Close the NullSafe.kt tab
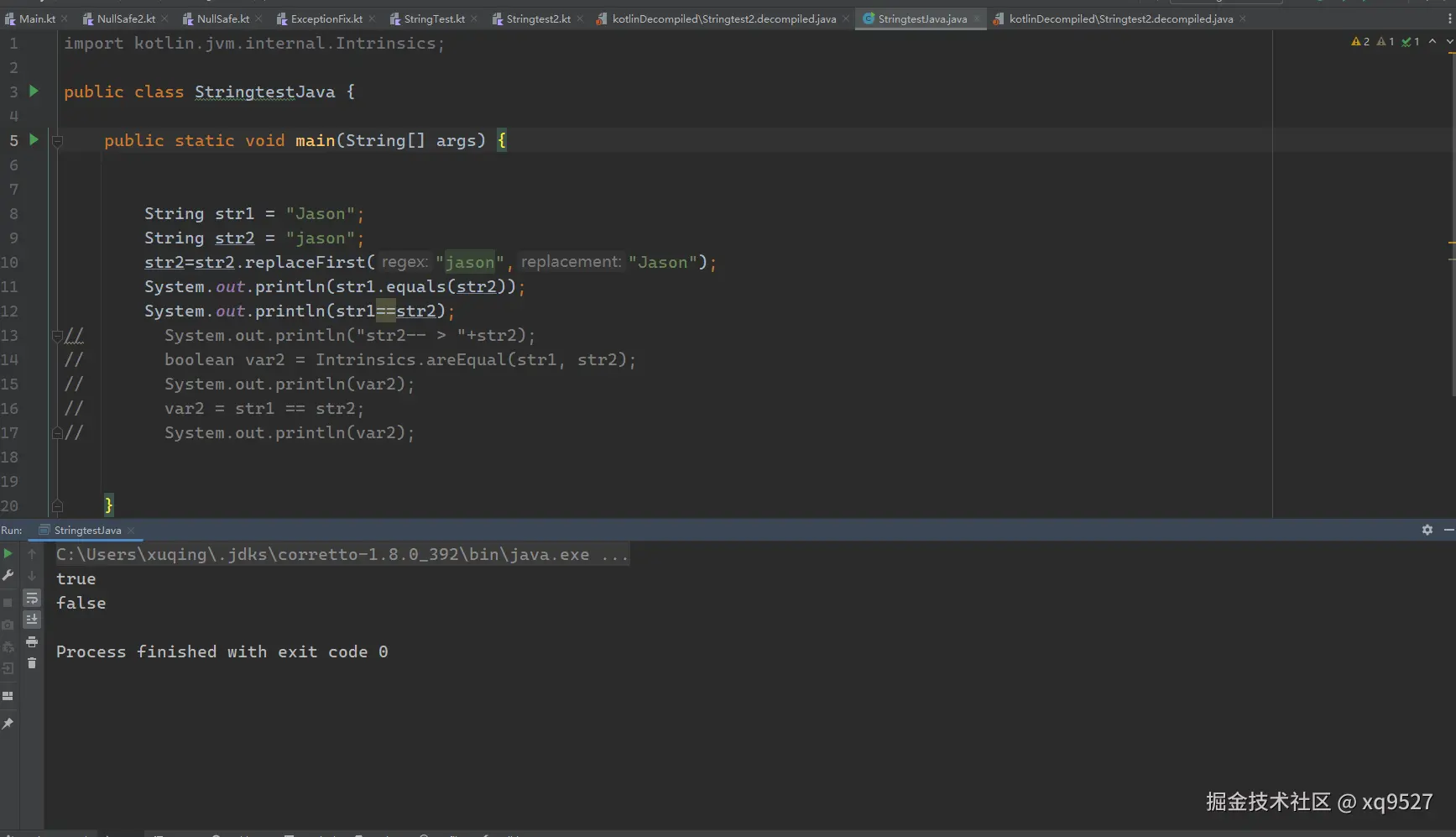Image resolution: width=1456 pixels, height=837 pixels. 258,18
